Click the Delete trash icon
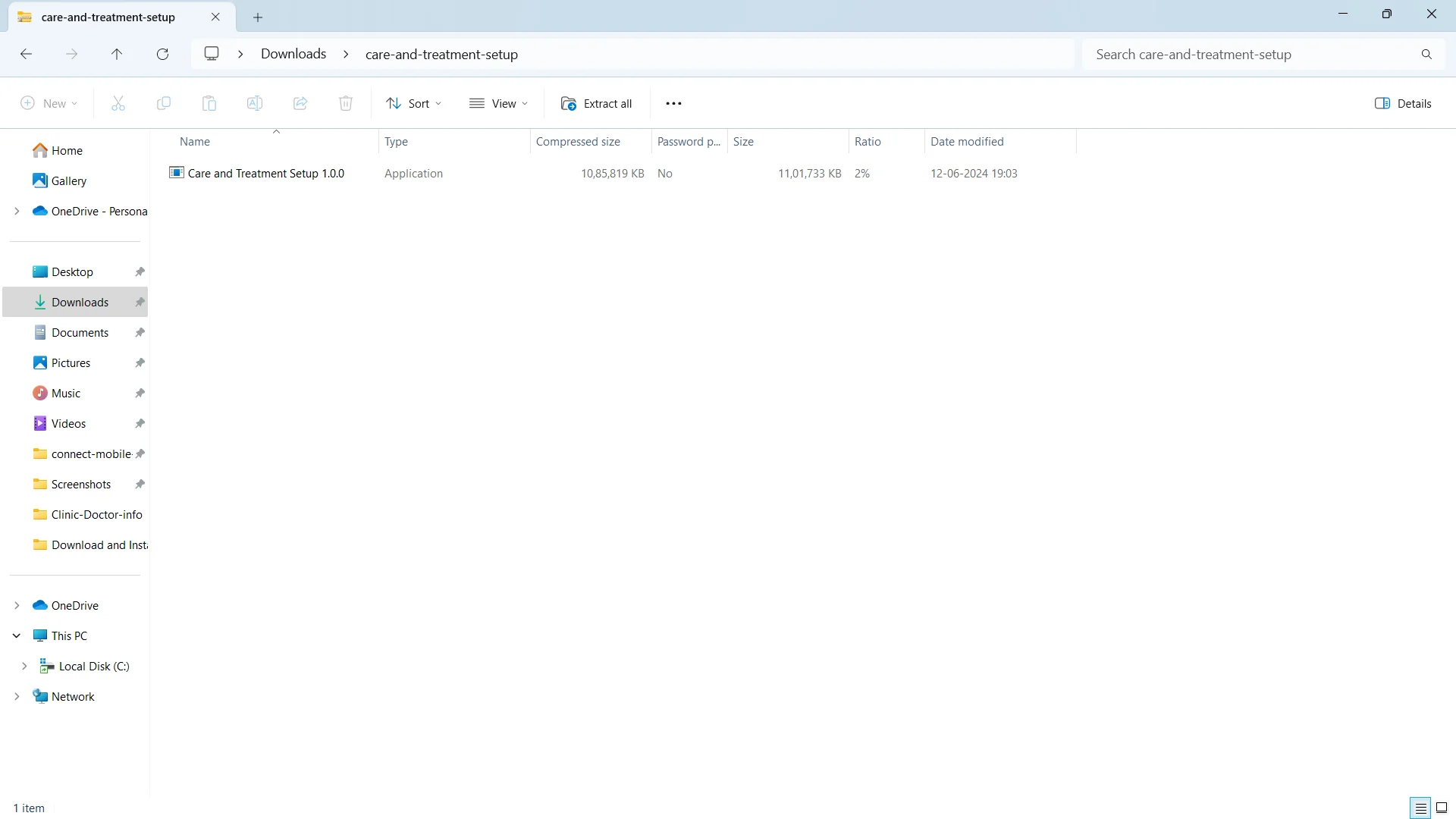1456x819 pixels. click(x=346, y=104)
